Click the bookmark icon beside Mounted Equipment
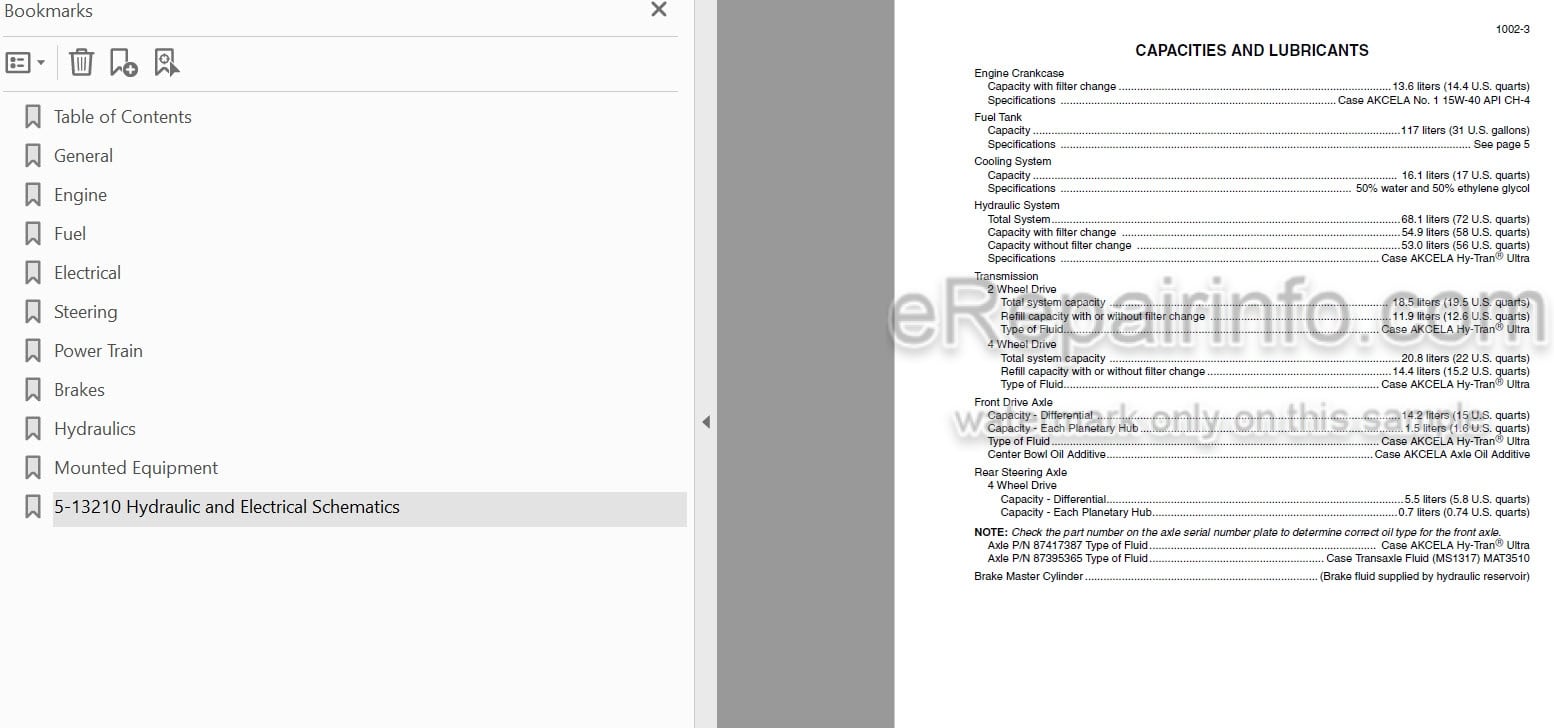1554x728 pixels. click(x=32, y=468)
